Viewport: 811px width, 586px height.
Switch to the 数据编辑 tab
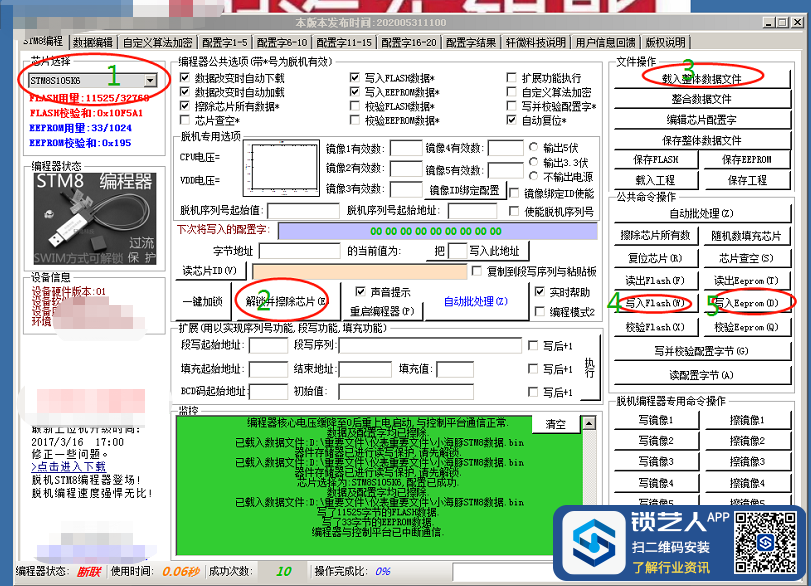[93, 43]
